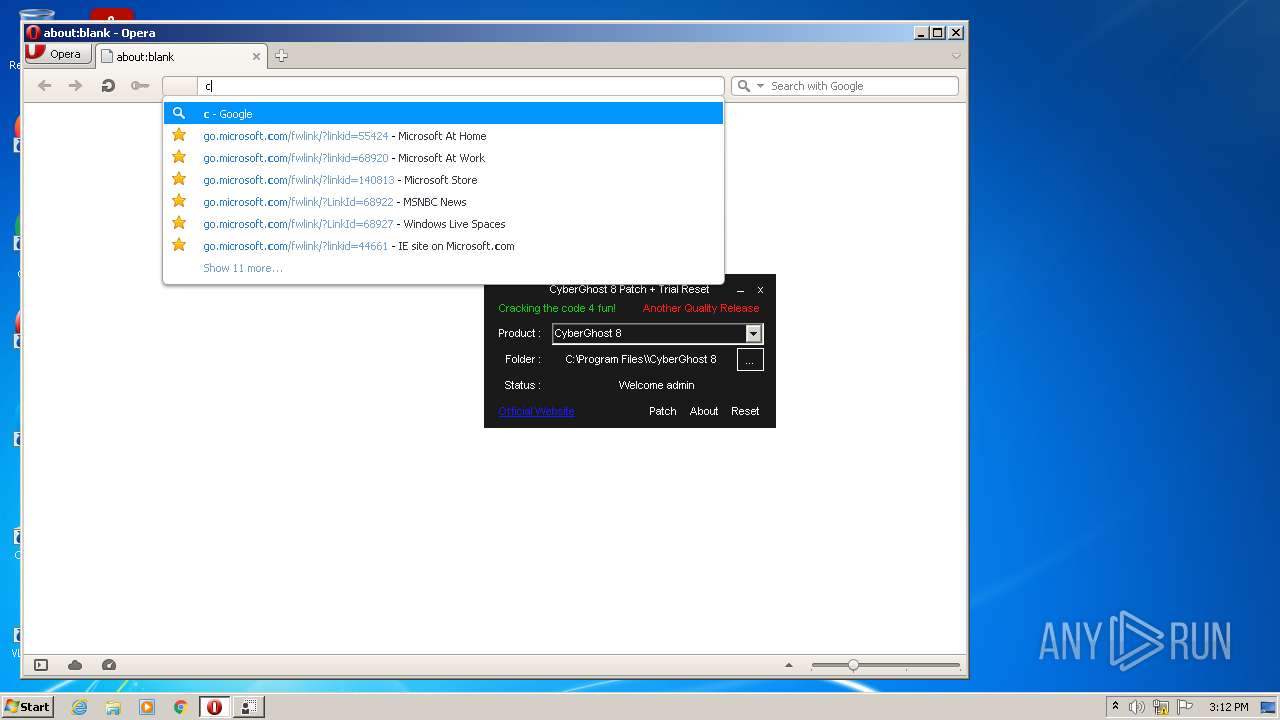Click the folder path C:\Program Files\CyberGhost 8
The height and width of the screenshot is (720, 1280).
pyautogui.click(x=641, y=359)
